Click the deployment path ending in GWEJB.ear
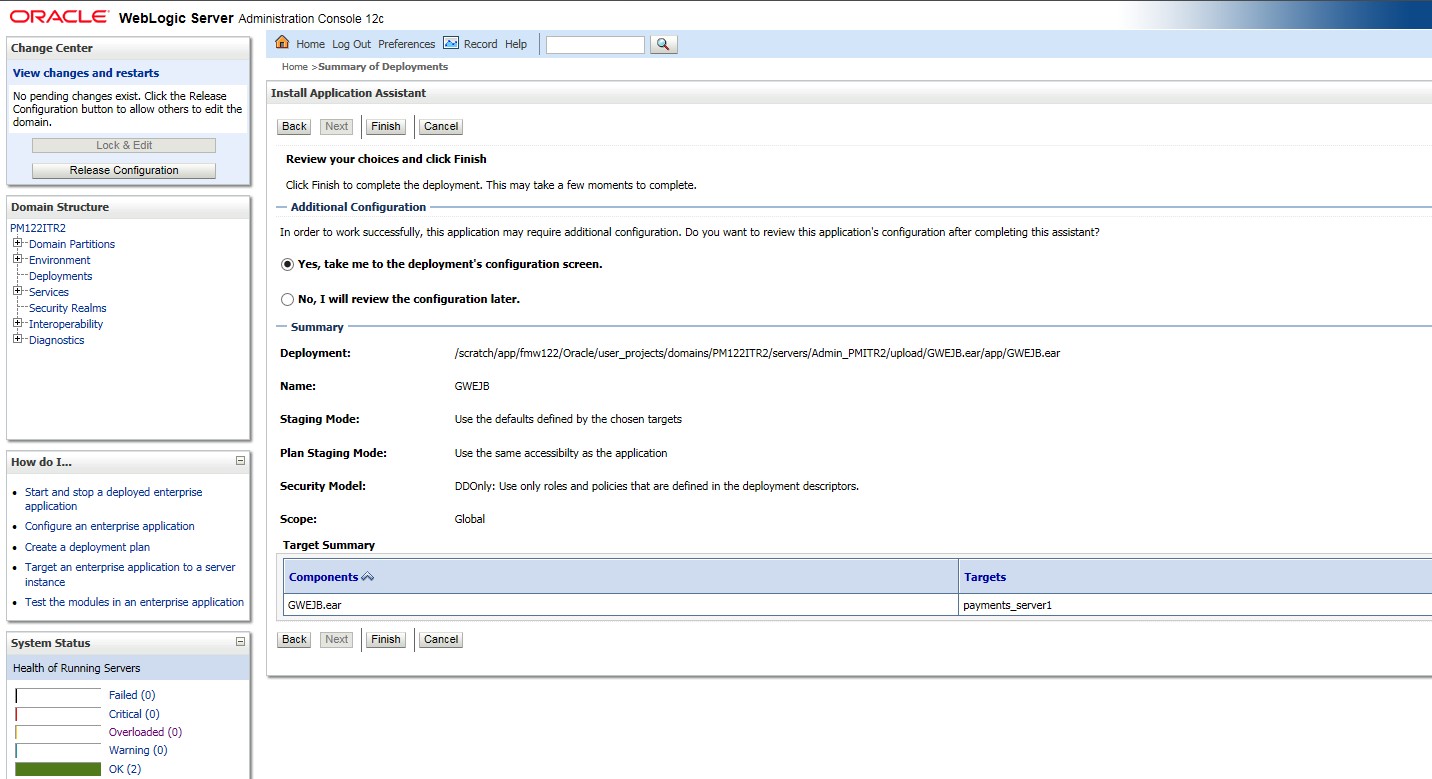The image size is (1432, 779). [757, 353]
